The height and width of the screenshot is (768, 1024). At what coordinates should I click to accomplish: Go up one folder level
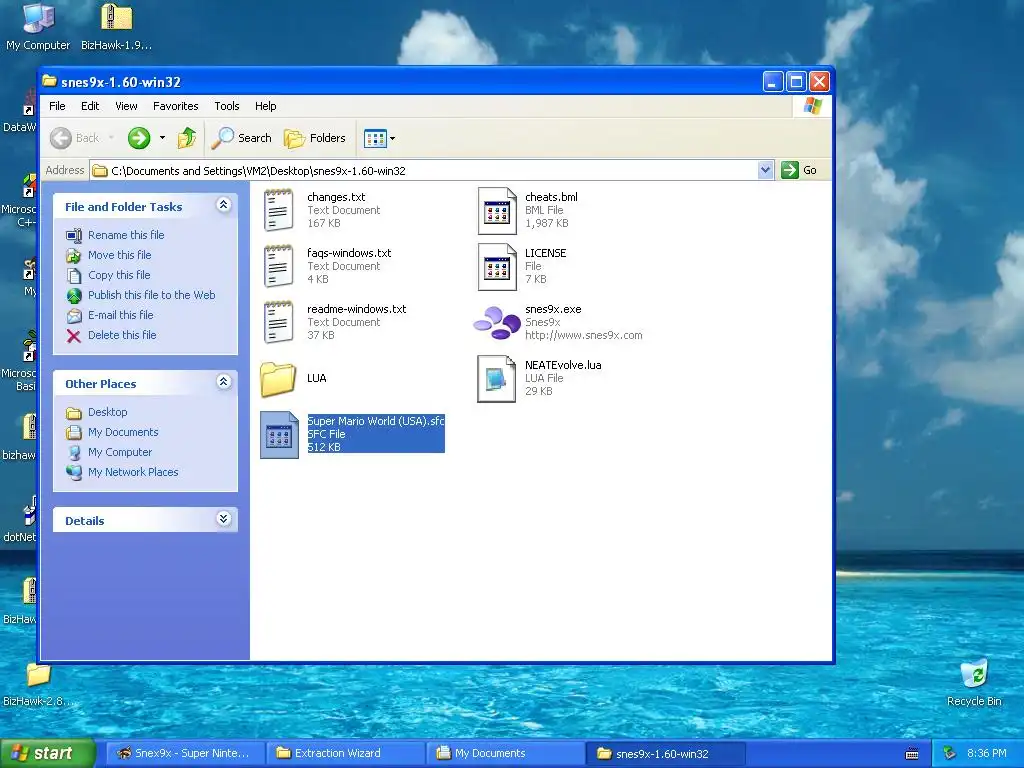[x=187, y=138]
